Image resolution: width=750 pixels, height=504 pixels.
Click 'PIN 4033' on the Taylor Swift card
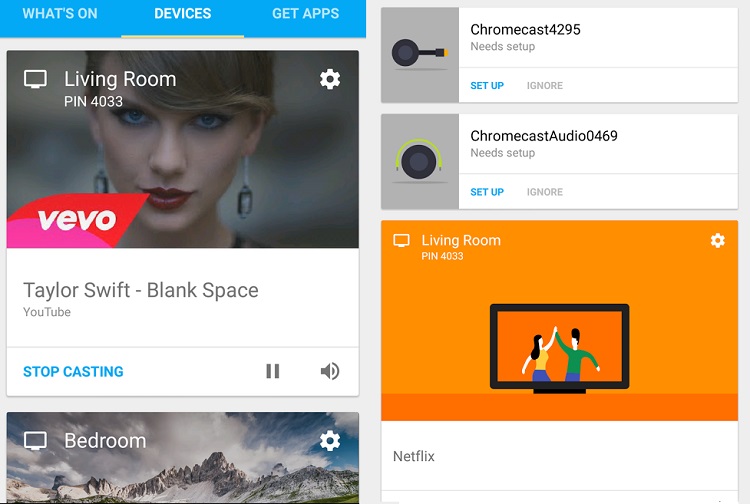pos(93,101)
